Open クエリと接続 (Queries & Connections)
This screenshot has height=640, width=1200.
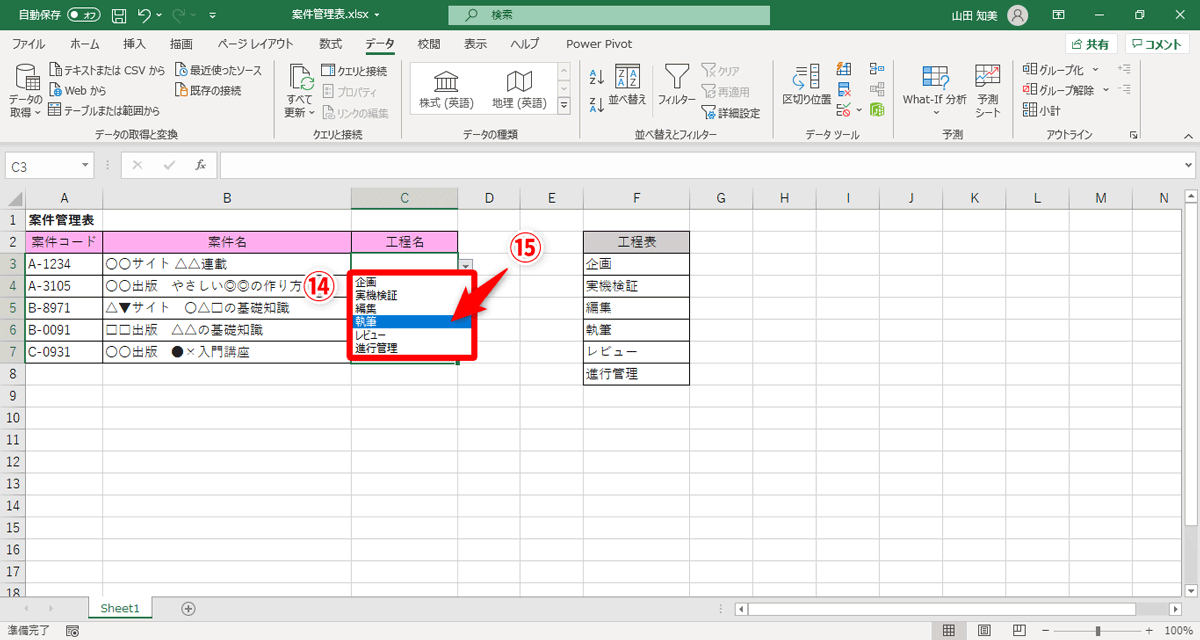point(352,70)
